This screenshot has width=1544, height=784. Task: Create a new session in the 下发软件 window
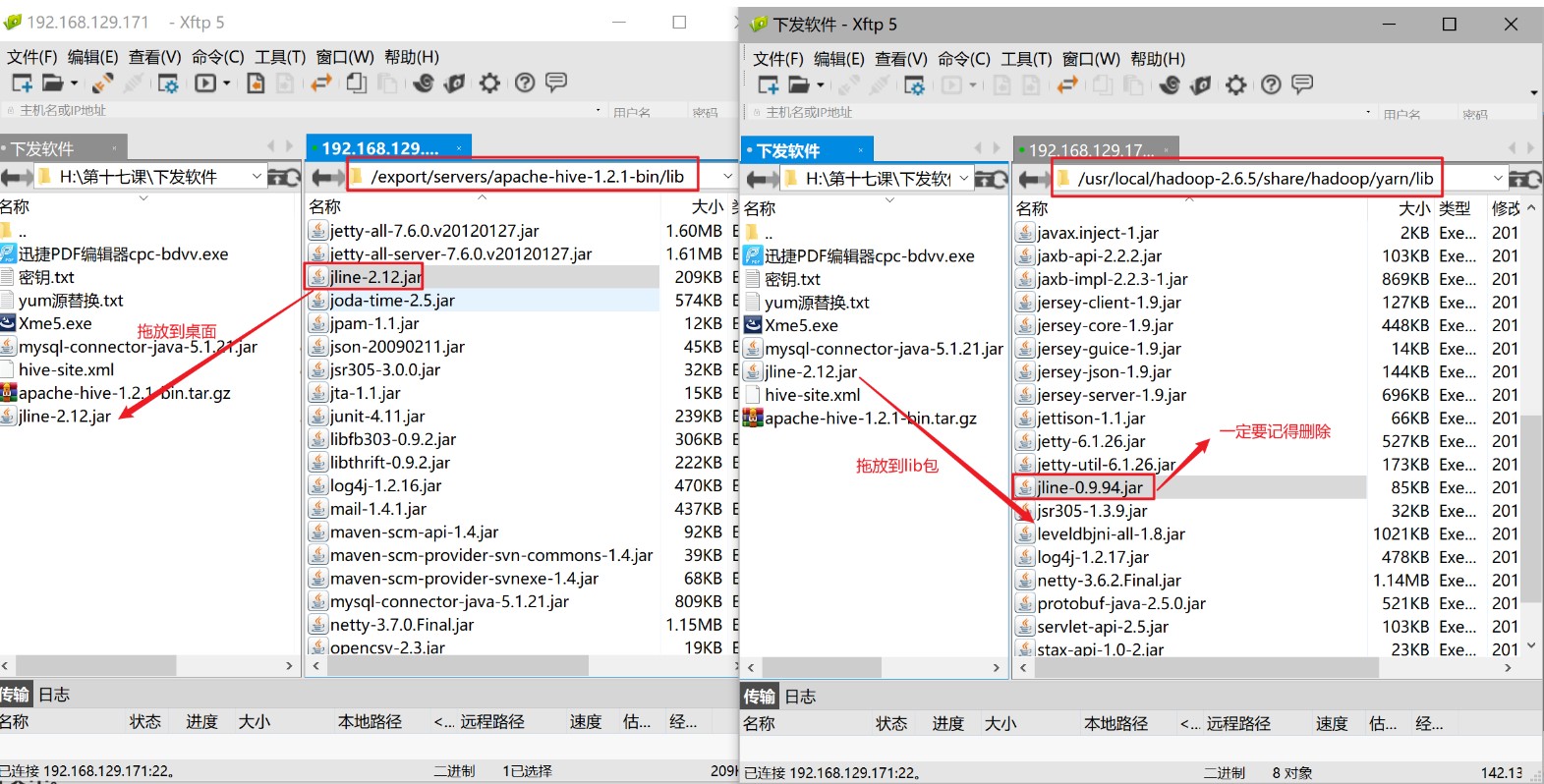(x=769, y=85)
